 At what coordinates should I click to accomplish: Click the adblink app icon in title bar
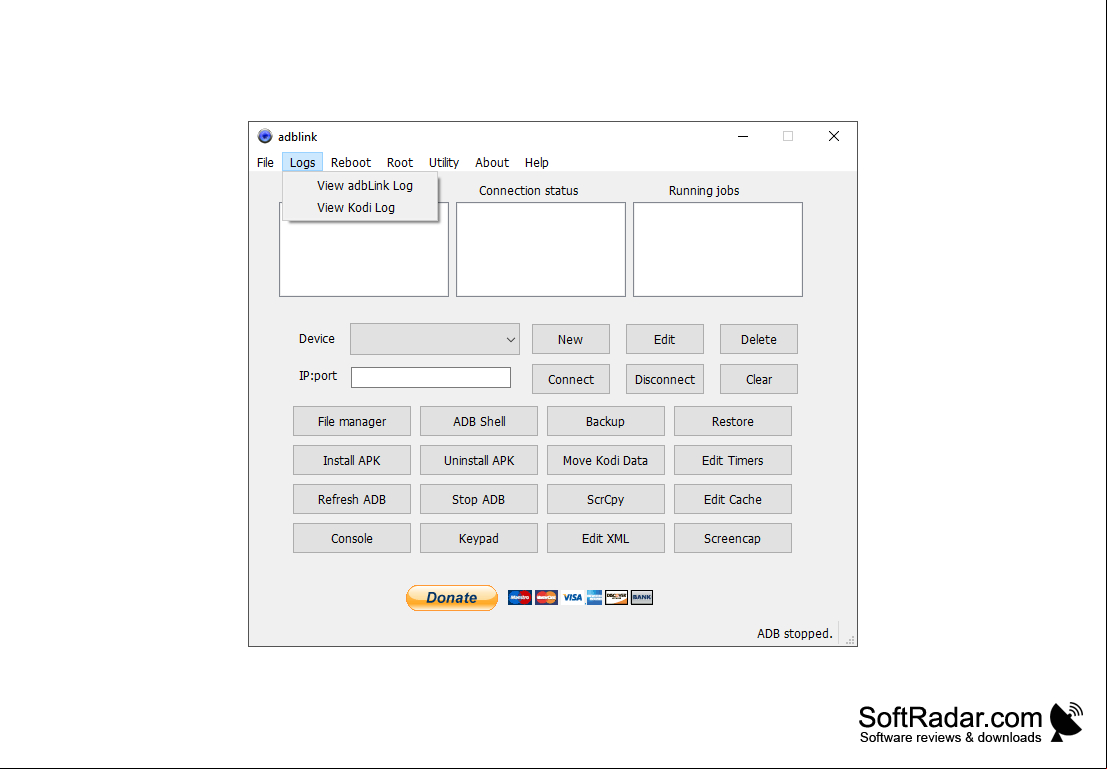pos(265,136)
